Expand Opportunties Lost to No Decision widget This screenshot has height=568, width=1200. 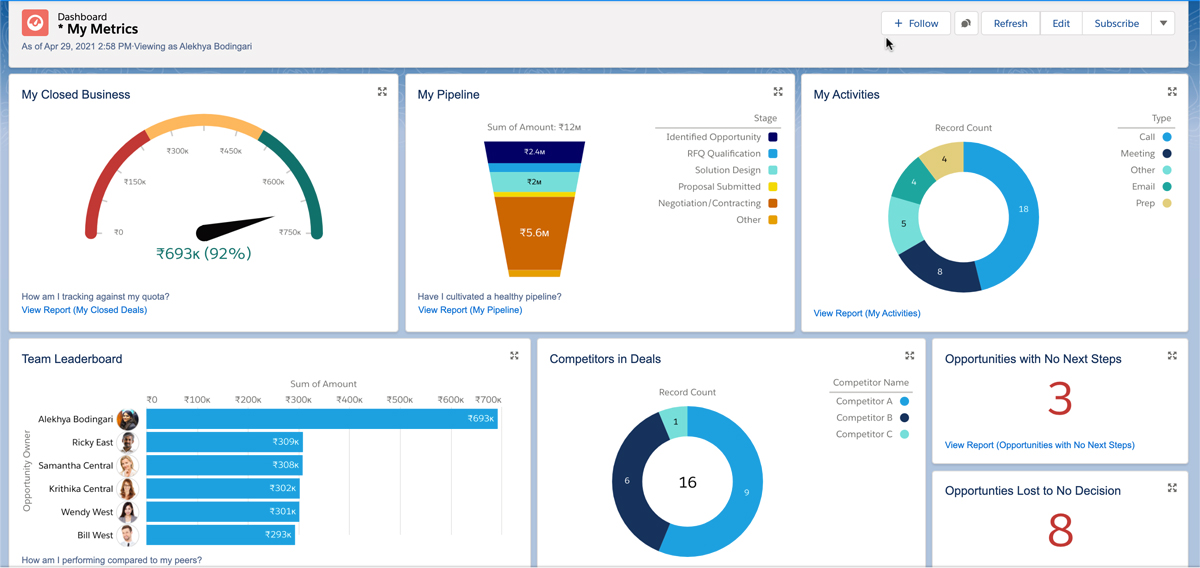(1173, 488)
